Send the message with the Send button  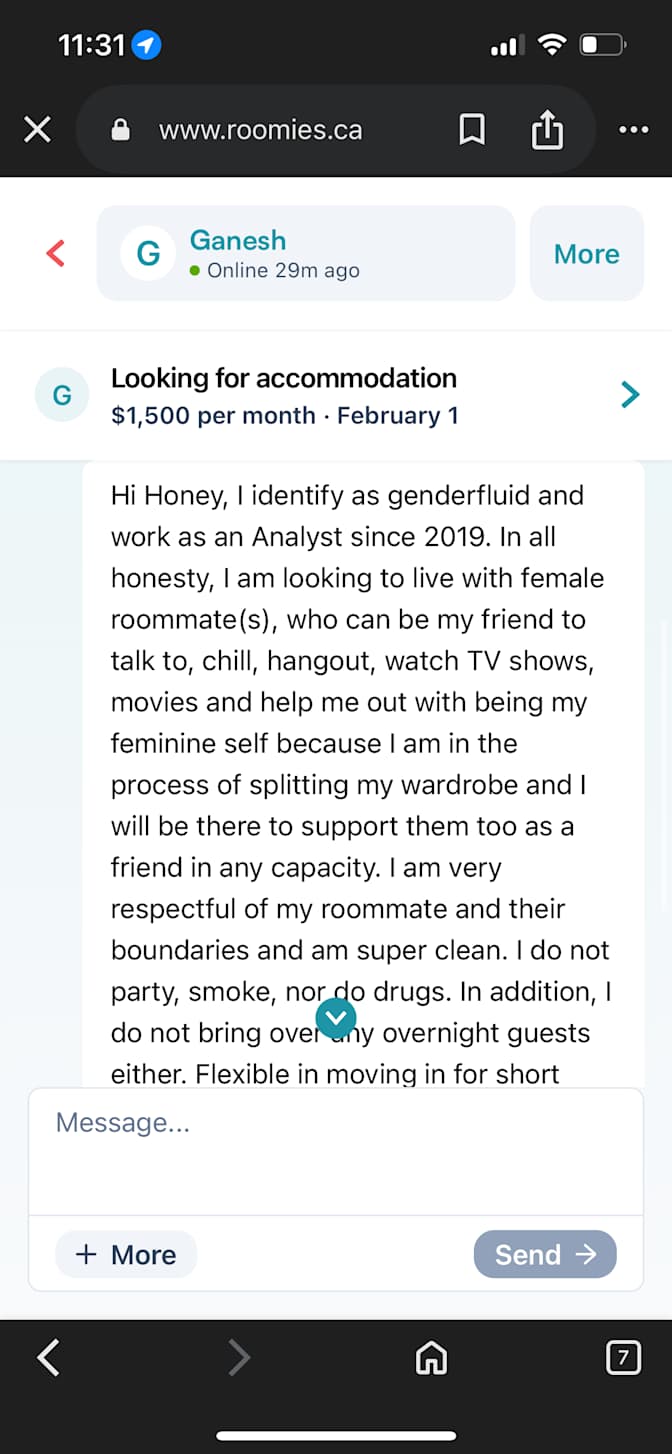point(545,1254)
